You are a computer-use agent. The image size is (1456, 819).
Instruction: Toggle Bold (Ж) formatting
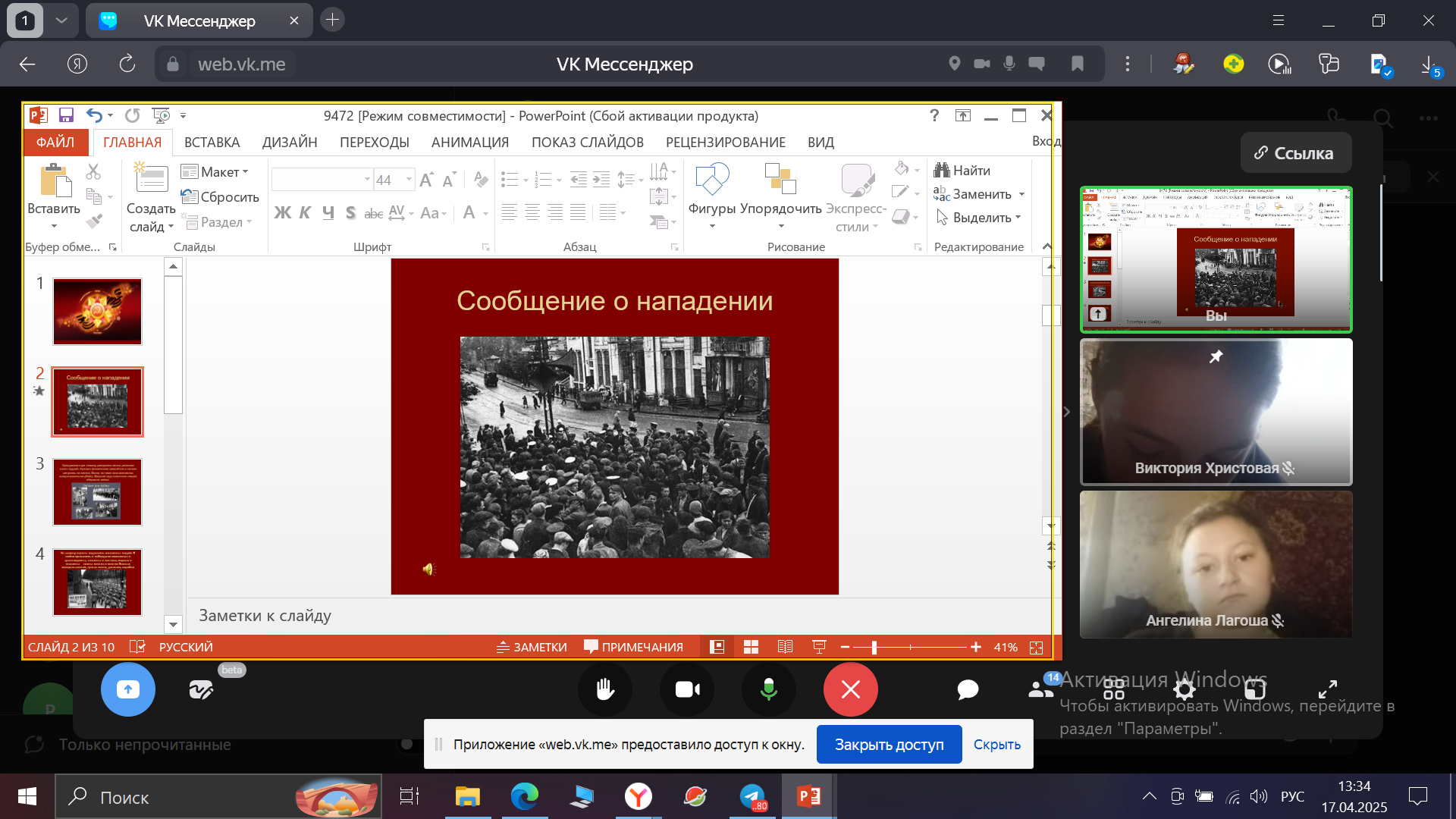coord(282,213)
